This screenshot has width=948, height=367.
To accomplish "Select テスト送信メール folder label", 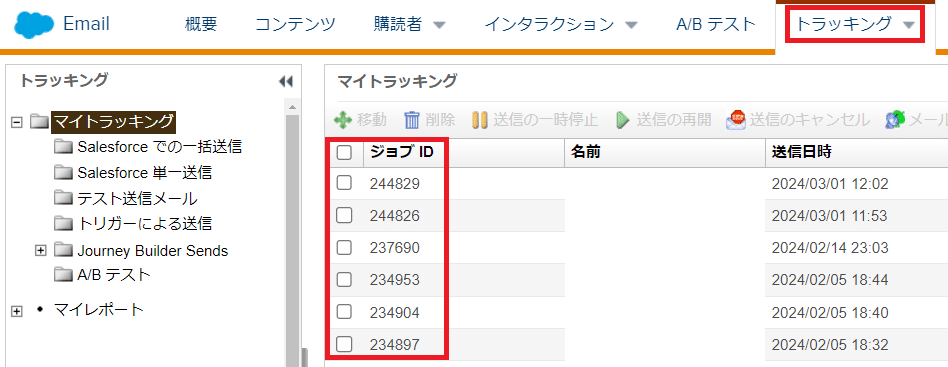I will [x=137, y=198].
